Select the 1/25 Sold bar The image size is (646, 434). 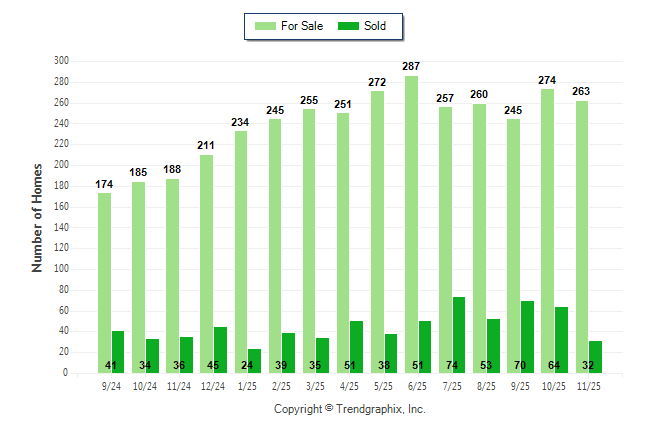tap(255, 360)
